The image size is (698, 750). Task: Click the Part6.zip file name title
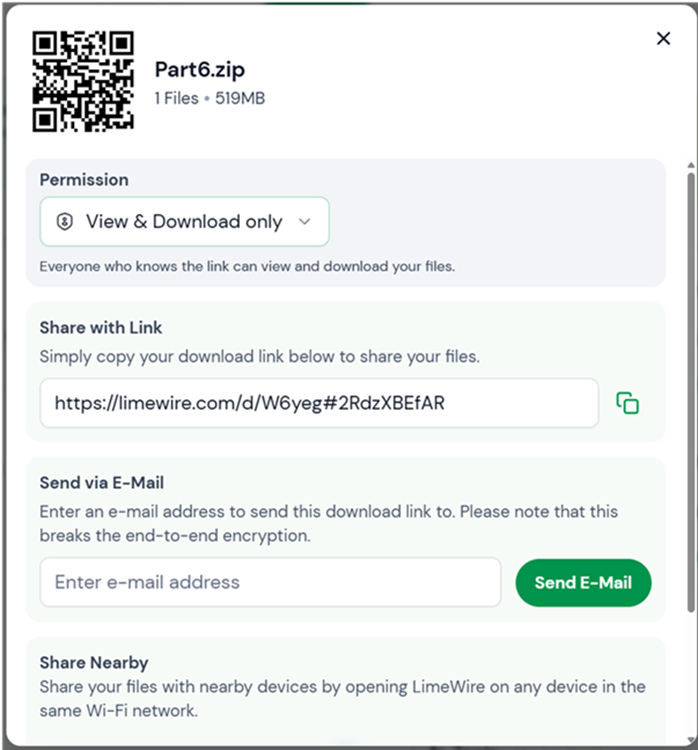tap(200, 70)
